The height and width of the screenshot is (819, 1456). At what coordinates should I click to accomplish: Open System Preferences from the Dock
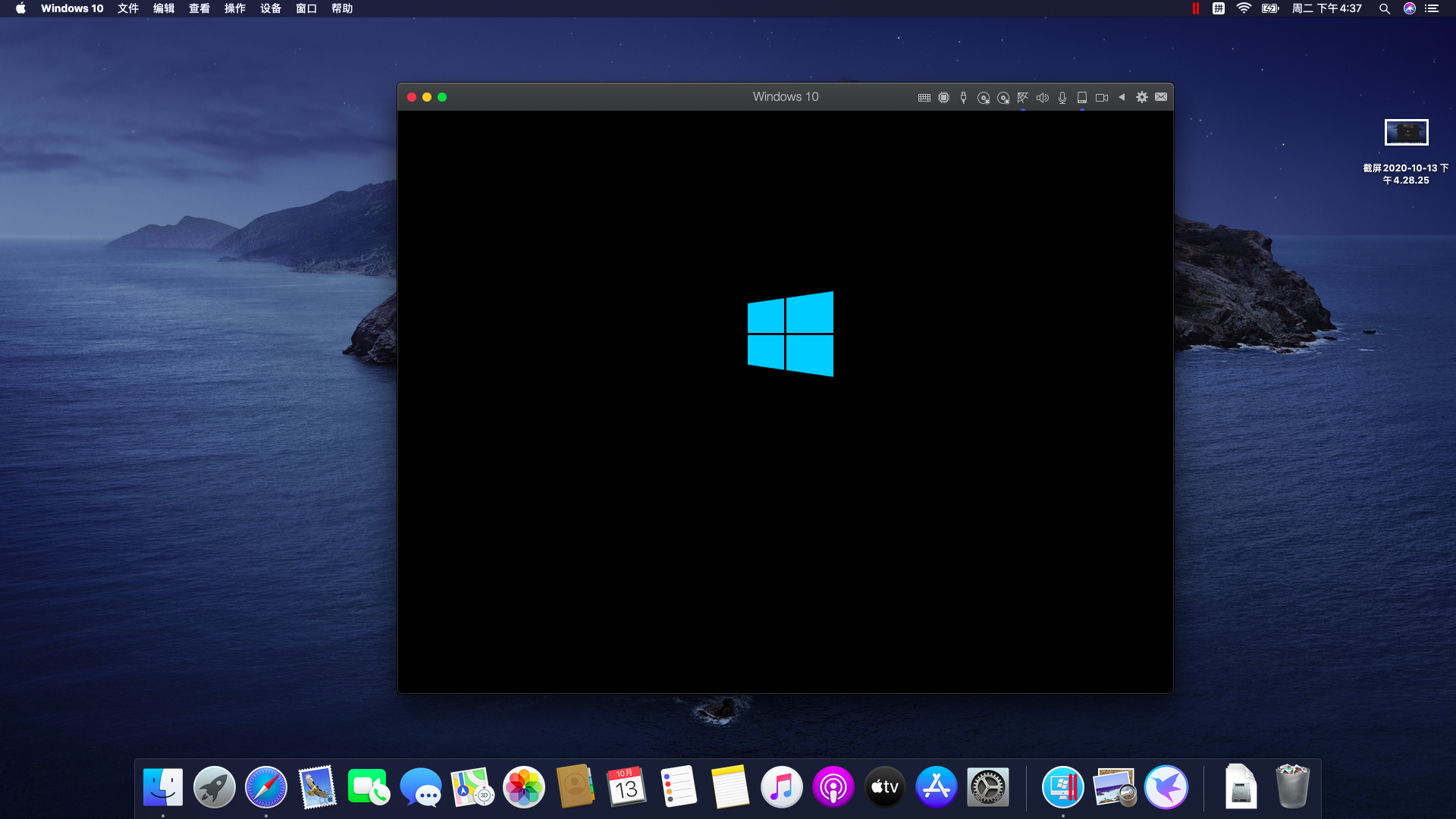click(x=988, y=787)
